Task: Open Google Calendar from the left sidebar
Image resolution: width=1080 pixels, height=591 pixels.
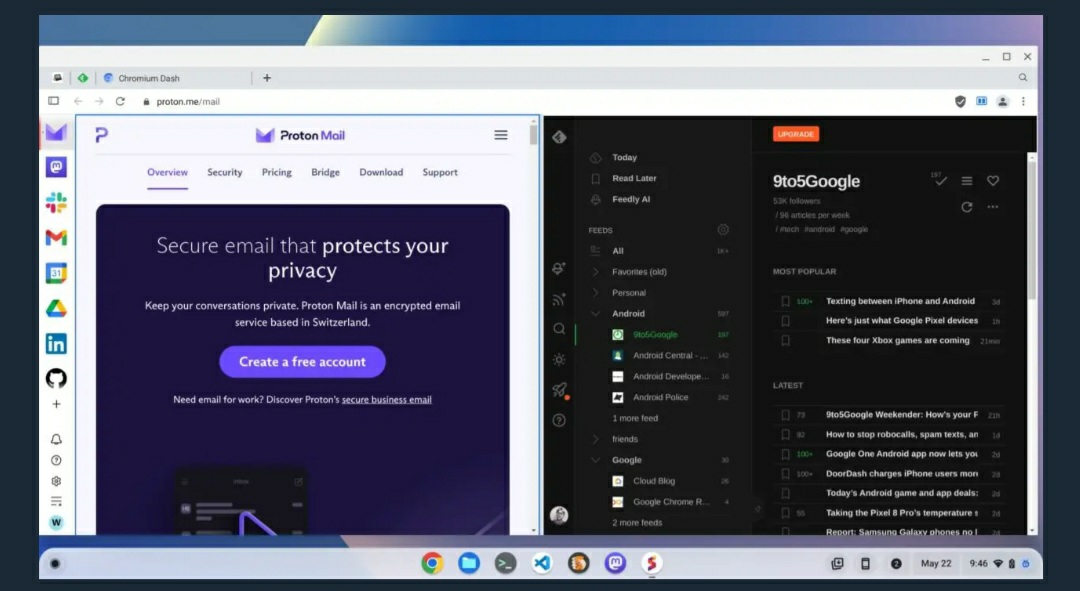Action: 56,273
